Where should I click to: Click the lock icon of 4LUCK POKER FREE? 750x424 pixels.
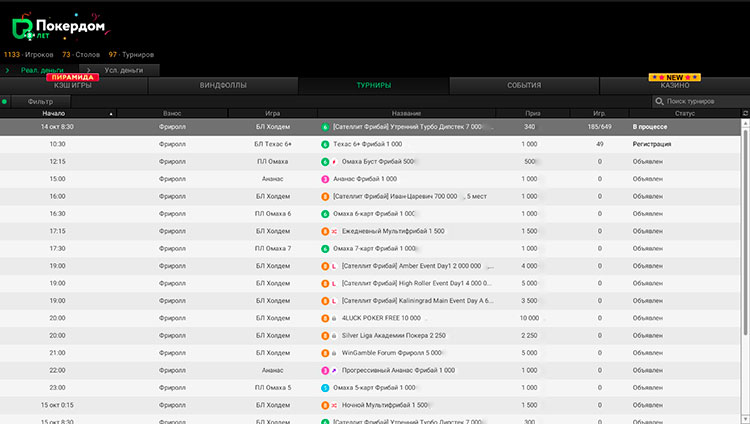[x=334, y=318]
